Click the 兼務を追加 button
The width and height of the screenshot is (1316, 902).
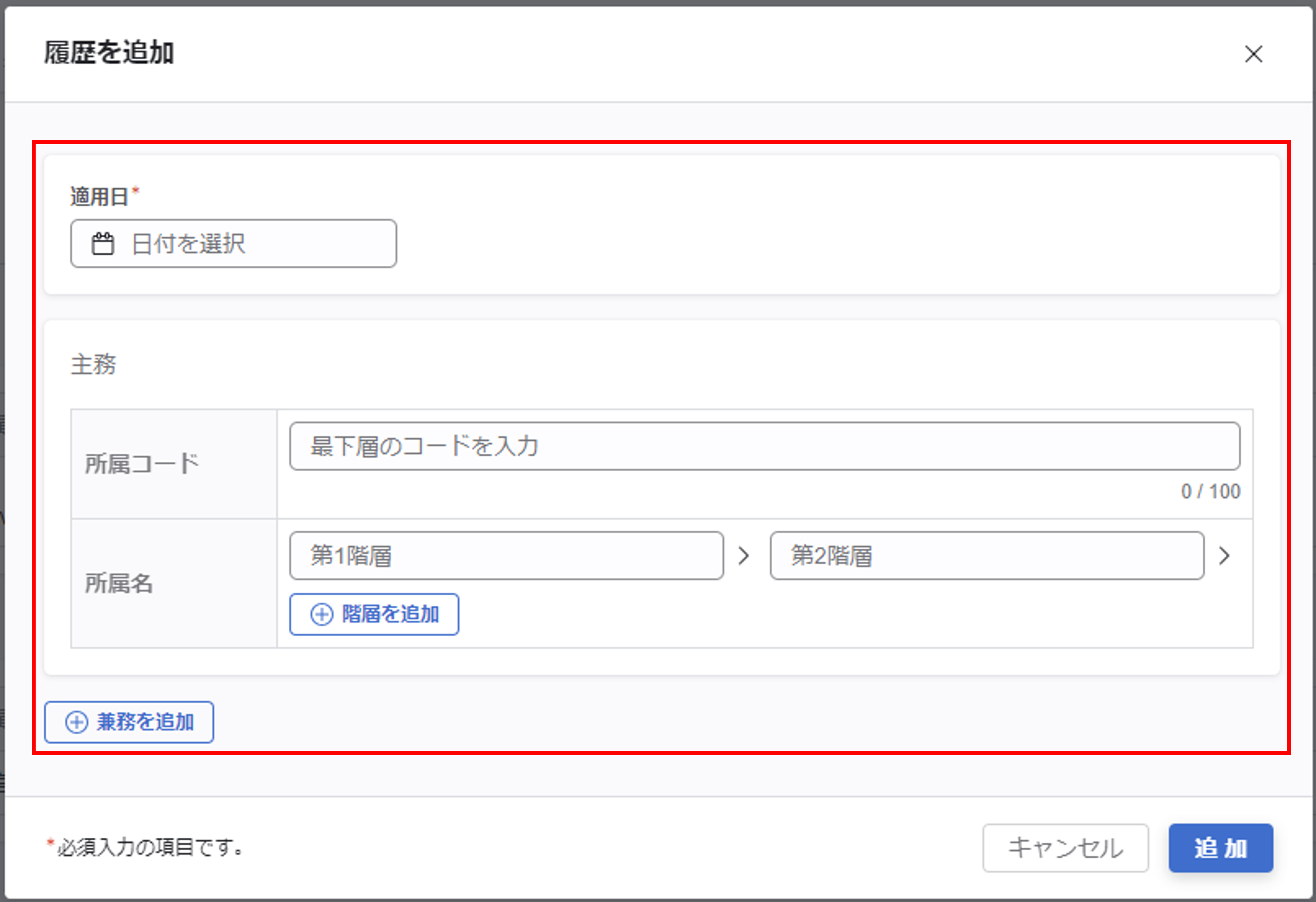click(x=129, y=722)
